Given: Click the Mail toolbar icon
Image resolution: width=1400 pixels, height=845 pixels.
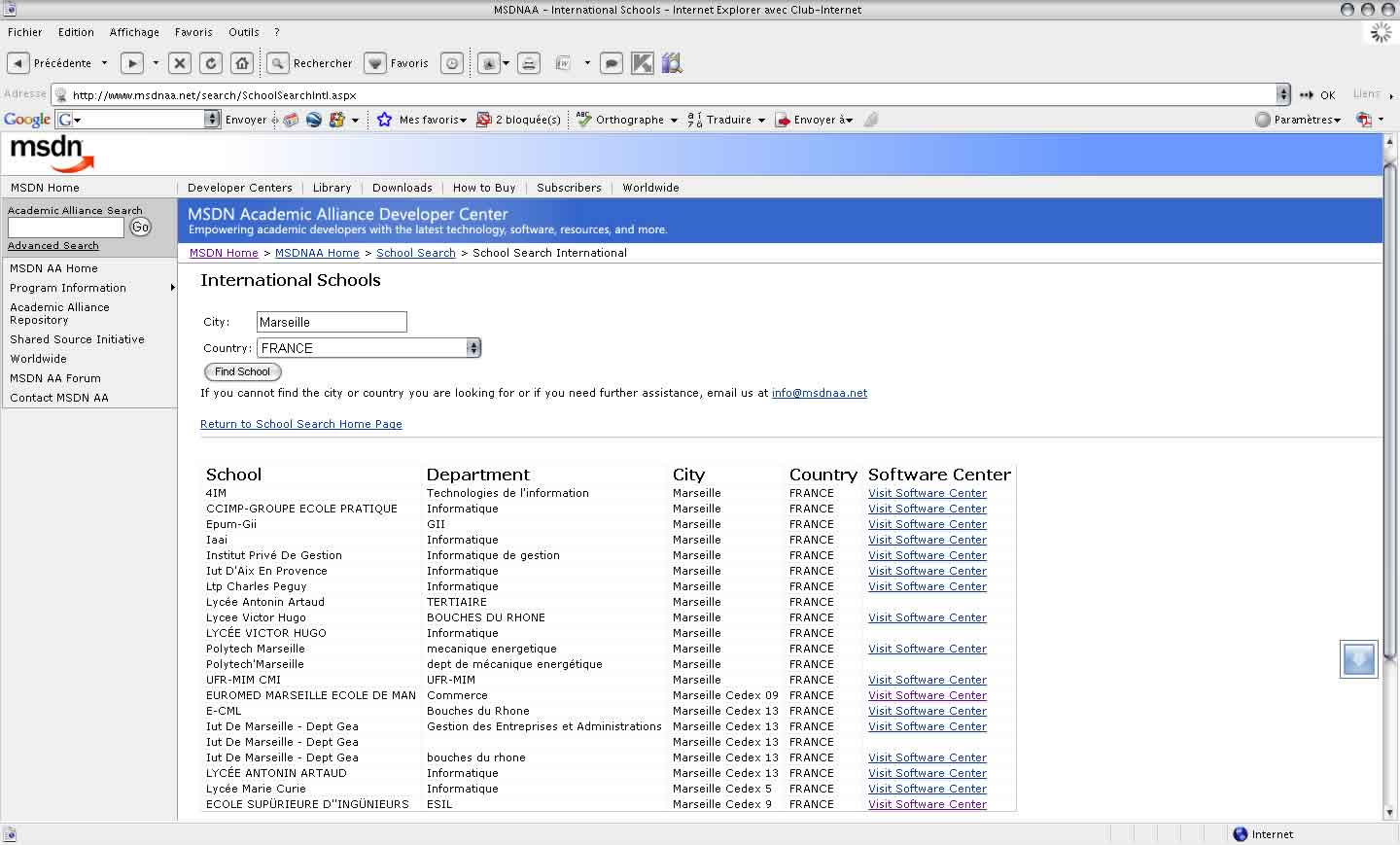Looking at the screenshot, I should coord(489,63).
